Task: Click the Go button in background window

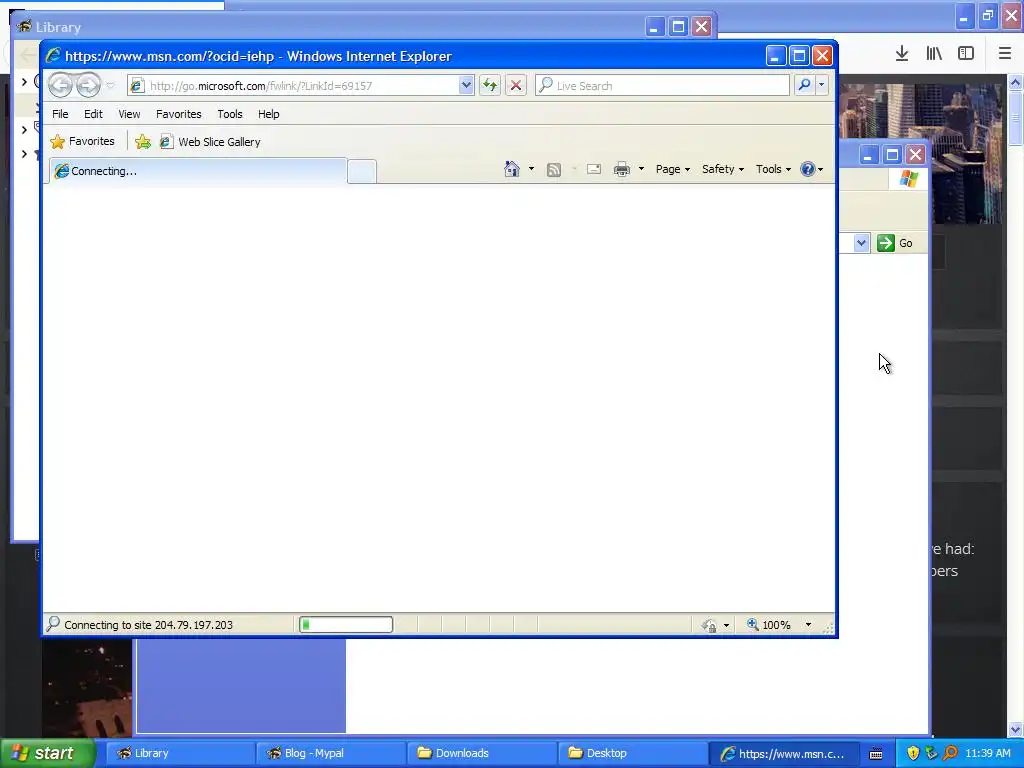Action: click(x=895, y=243)
